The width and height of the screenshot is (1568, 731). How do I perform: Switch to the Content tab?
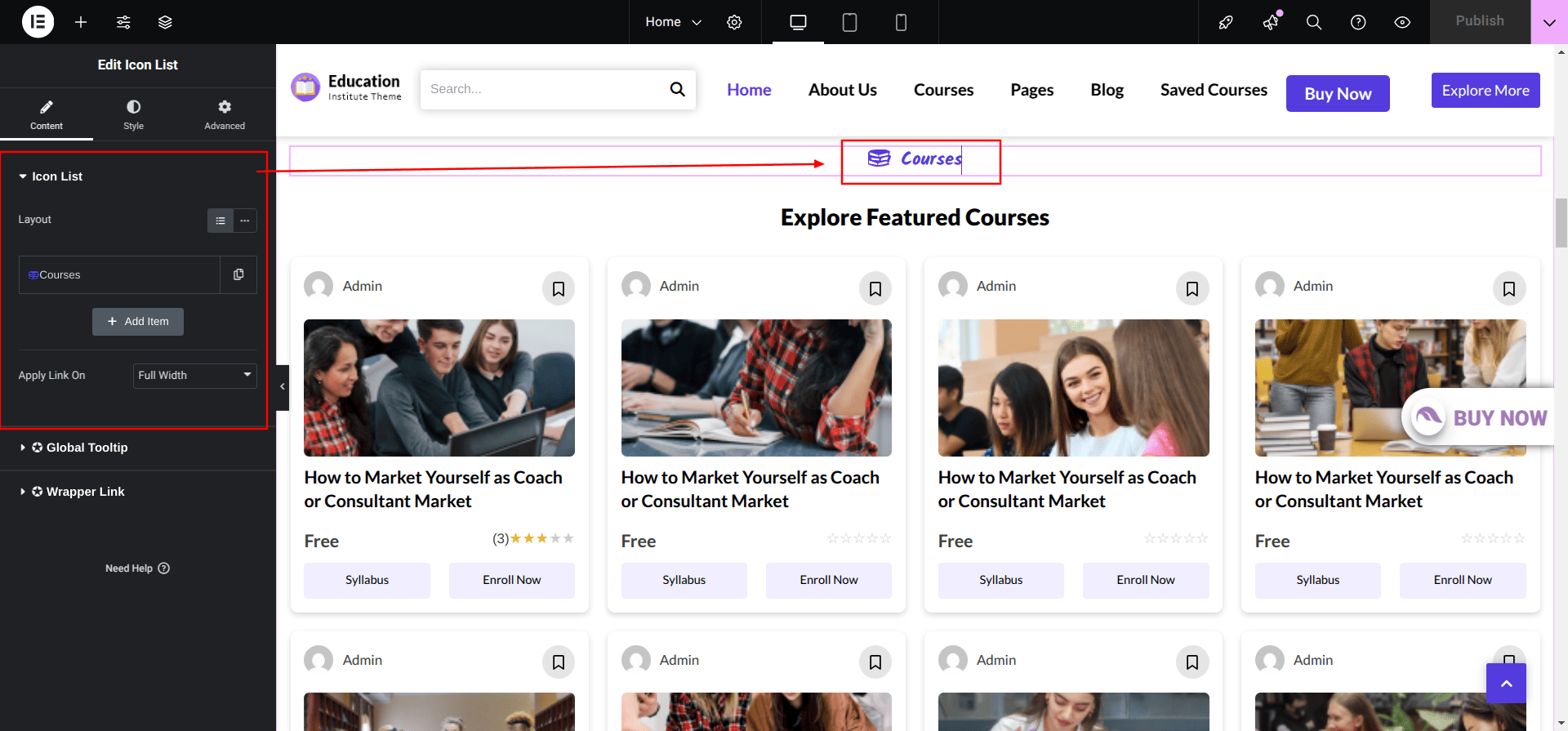pyautogui.click(x=47, y=115)
